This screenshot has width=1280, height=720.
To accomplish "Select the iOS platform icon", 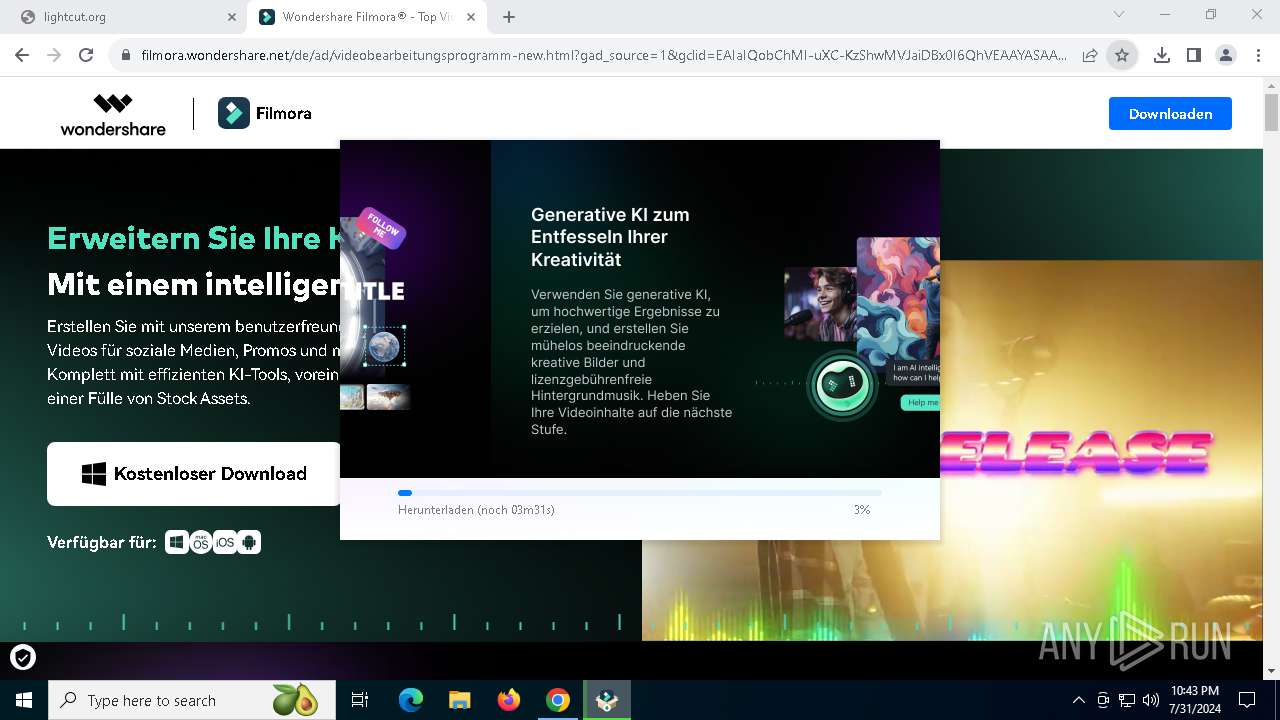I will tap(225, 542).
